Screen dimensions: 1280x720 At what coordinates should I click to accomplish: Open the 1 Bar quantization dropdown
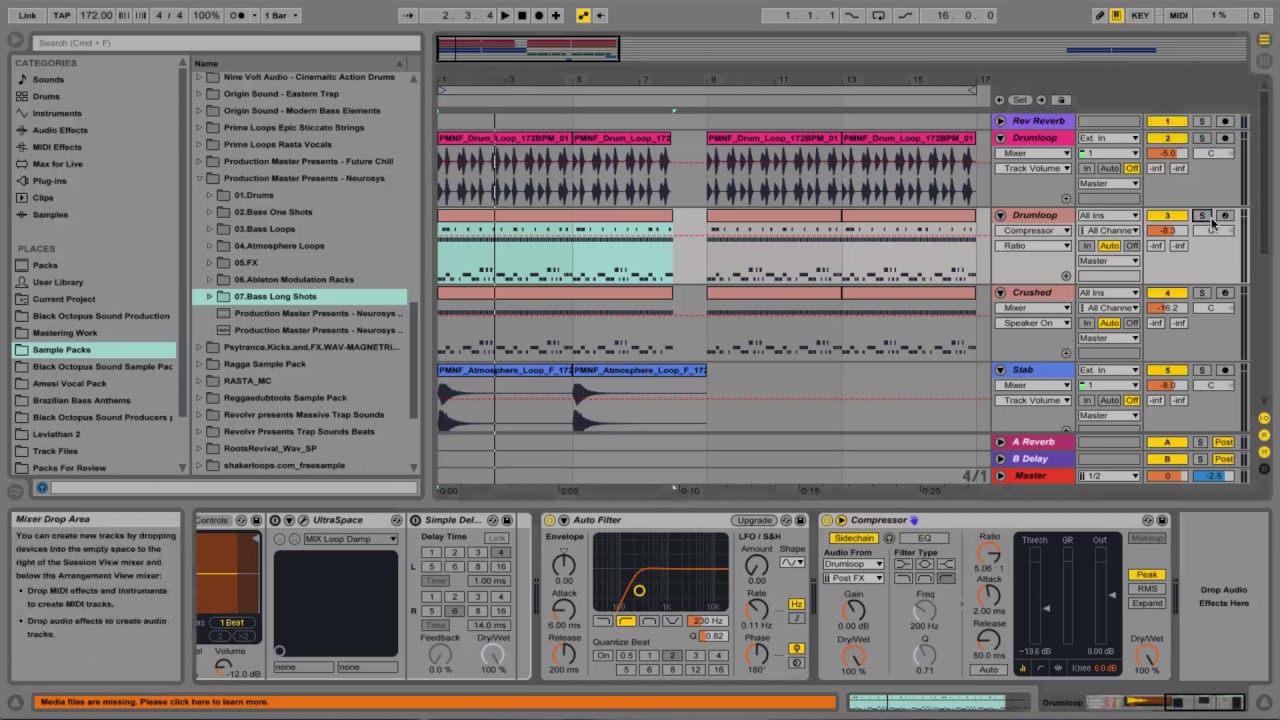tap(280, 15)
